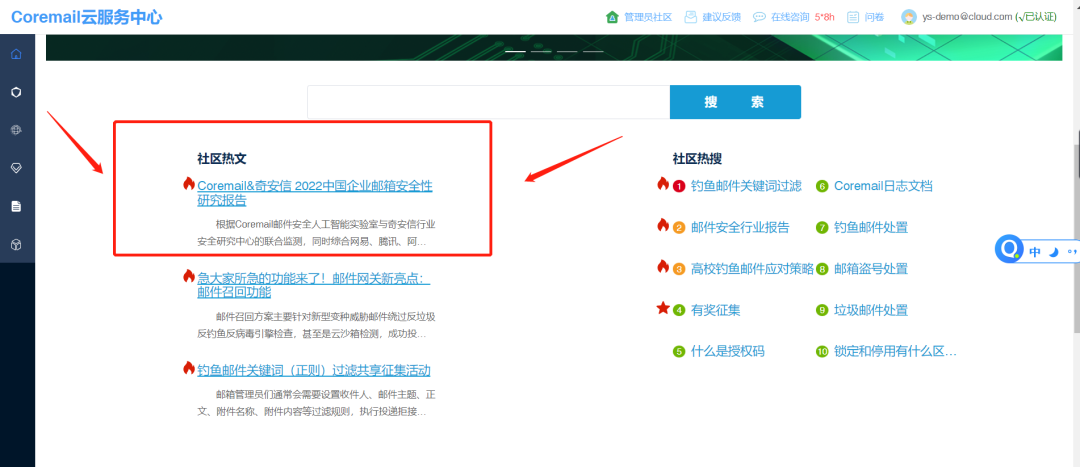Click the 管理员社区 house icon
Screen dimensions: 1080x467
[612, 17]
